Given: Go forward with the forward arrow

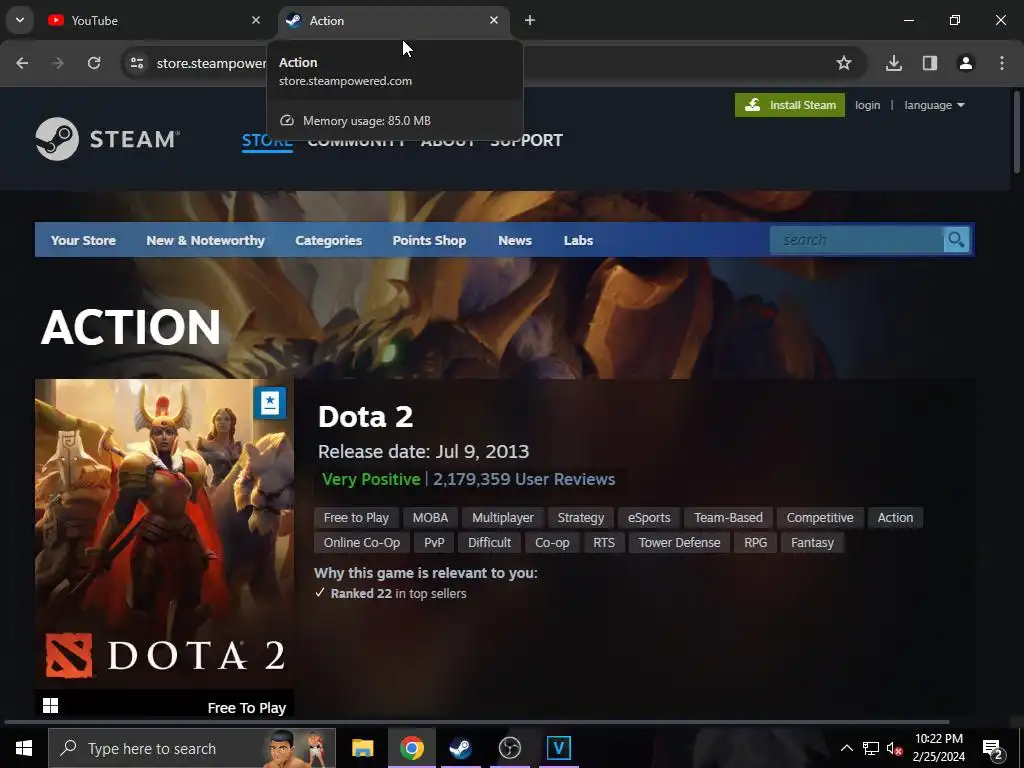Looking at the screenshot, I should (58, 63).
